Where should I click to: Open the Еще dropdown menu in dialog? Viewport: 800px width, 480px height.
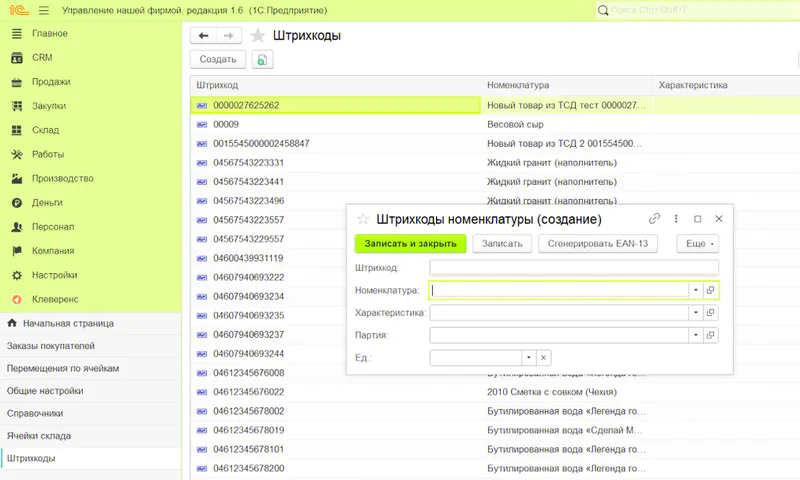tap(697, 244)
